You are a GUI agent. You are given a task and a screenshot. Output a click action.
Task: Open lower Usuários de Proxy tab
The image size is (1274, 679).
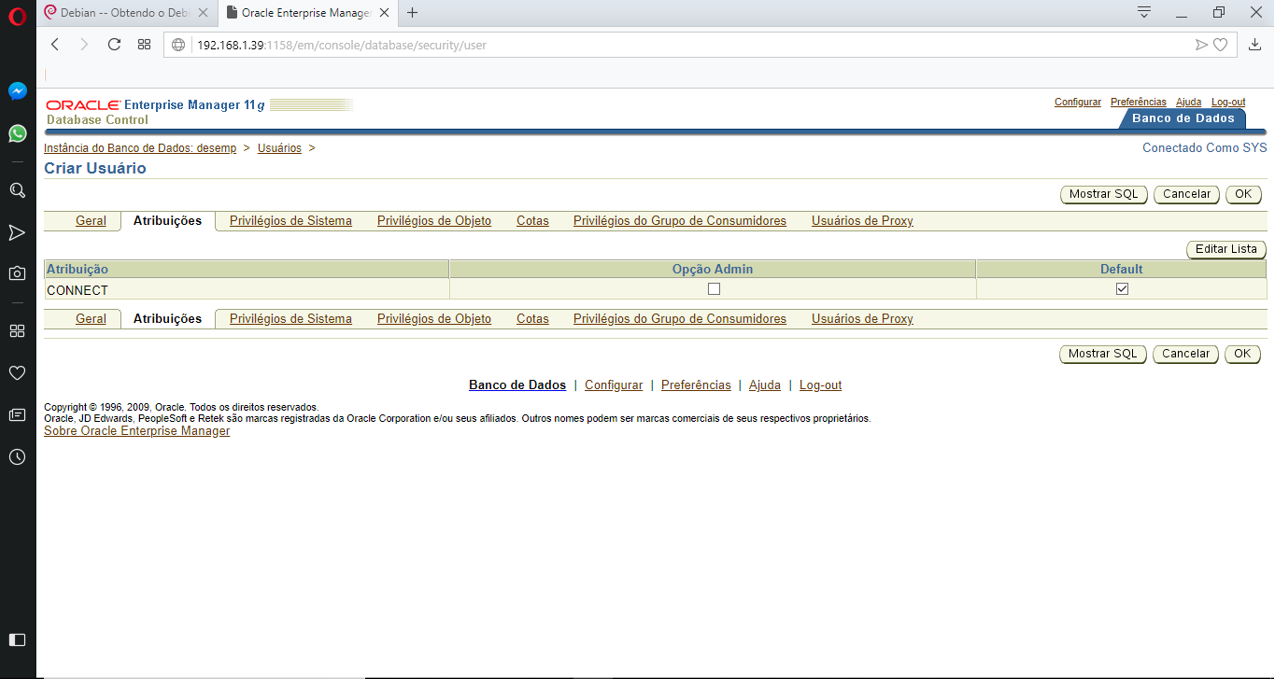coord(862,319)
